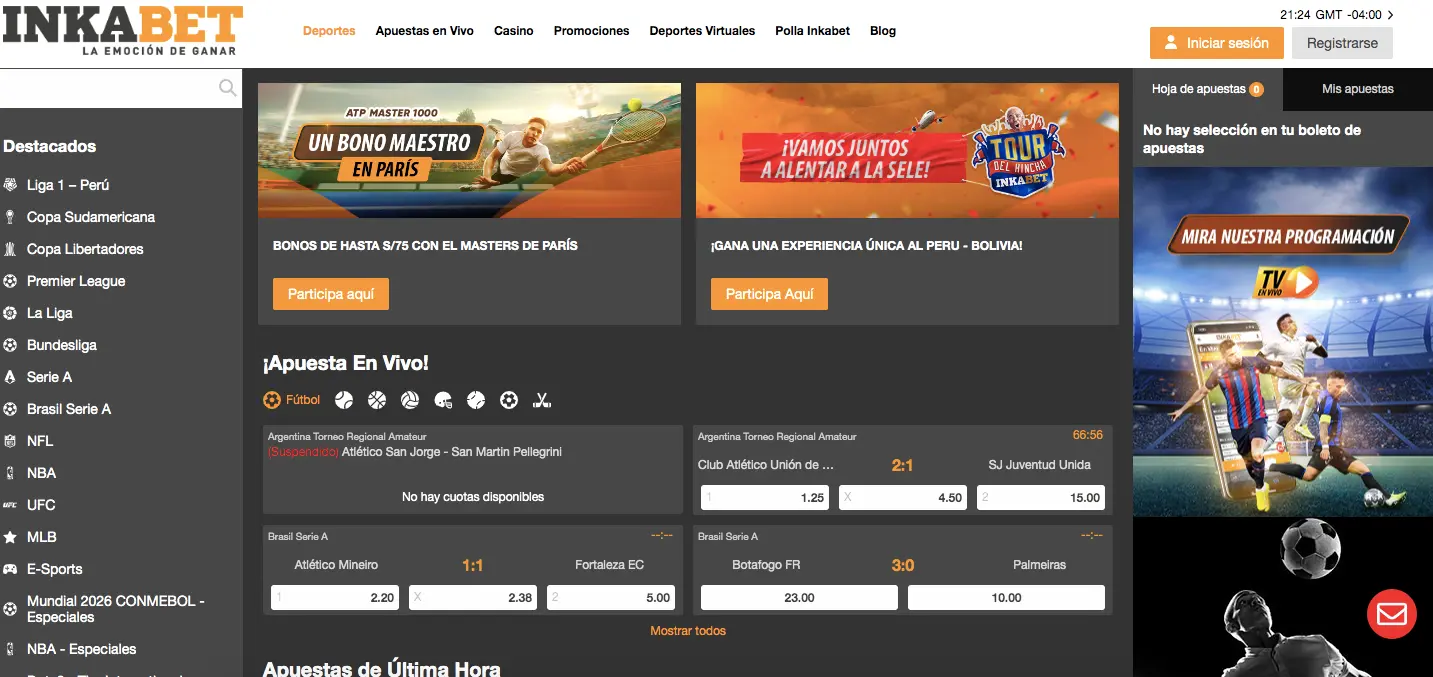Open Brasil Serie A in the sidebar
Viewport: 1433px width, 677px height.
[x=69, y=409]
